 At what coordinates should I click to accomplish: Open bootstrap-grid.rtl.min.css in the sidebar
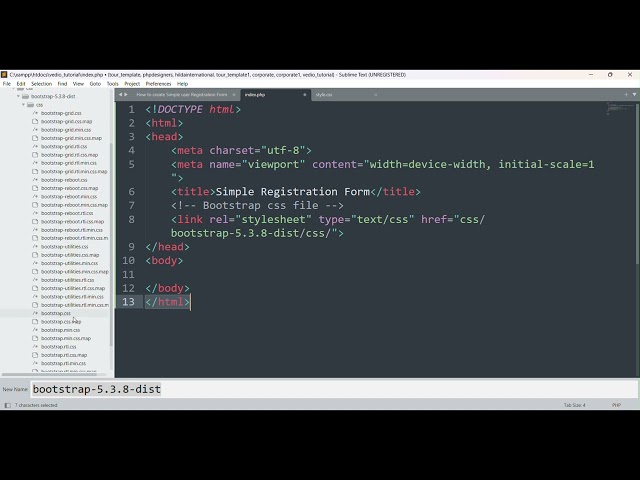69,163
